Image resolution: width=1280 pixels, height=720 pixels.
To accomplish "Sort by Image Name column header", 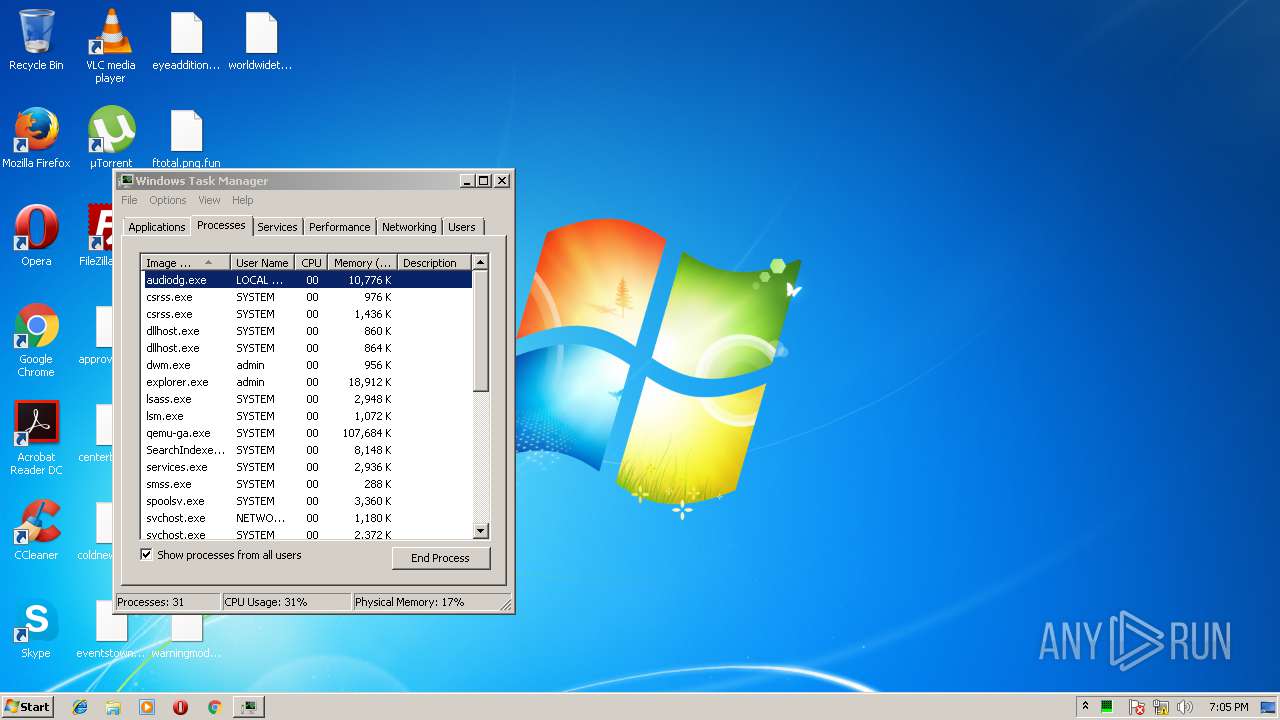I will pos(185,263).
